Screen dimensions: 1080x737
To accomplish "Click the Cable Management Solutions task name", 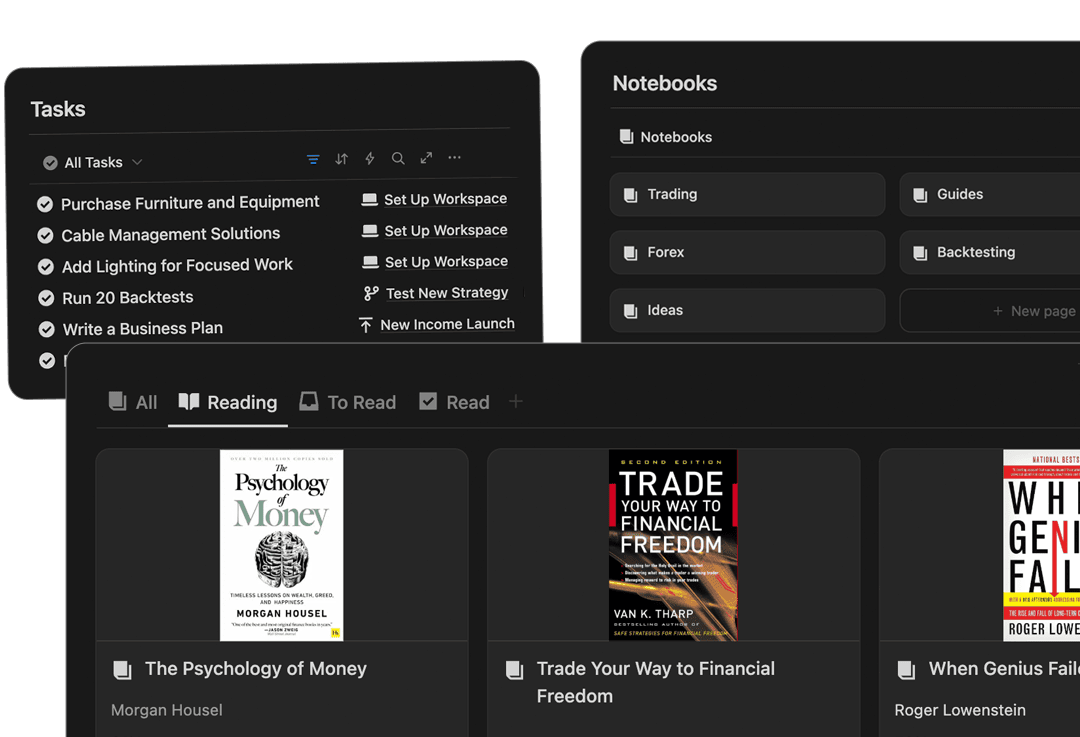I will coord(171,235).
